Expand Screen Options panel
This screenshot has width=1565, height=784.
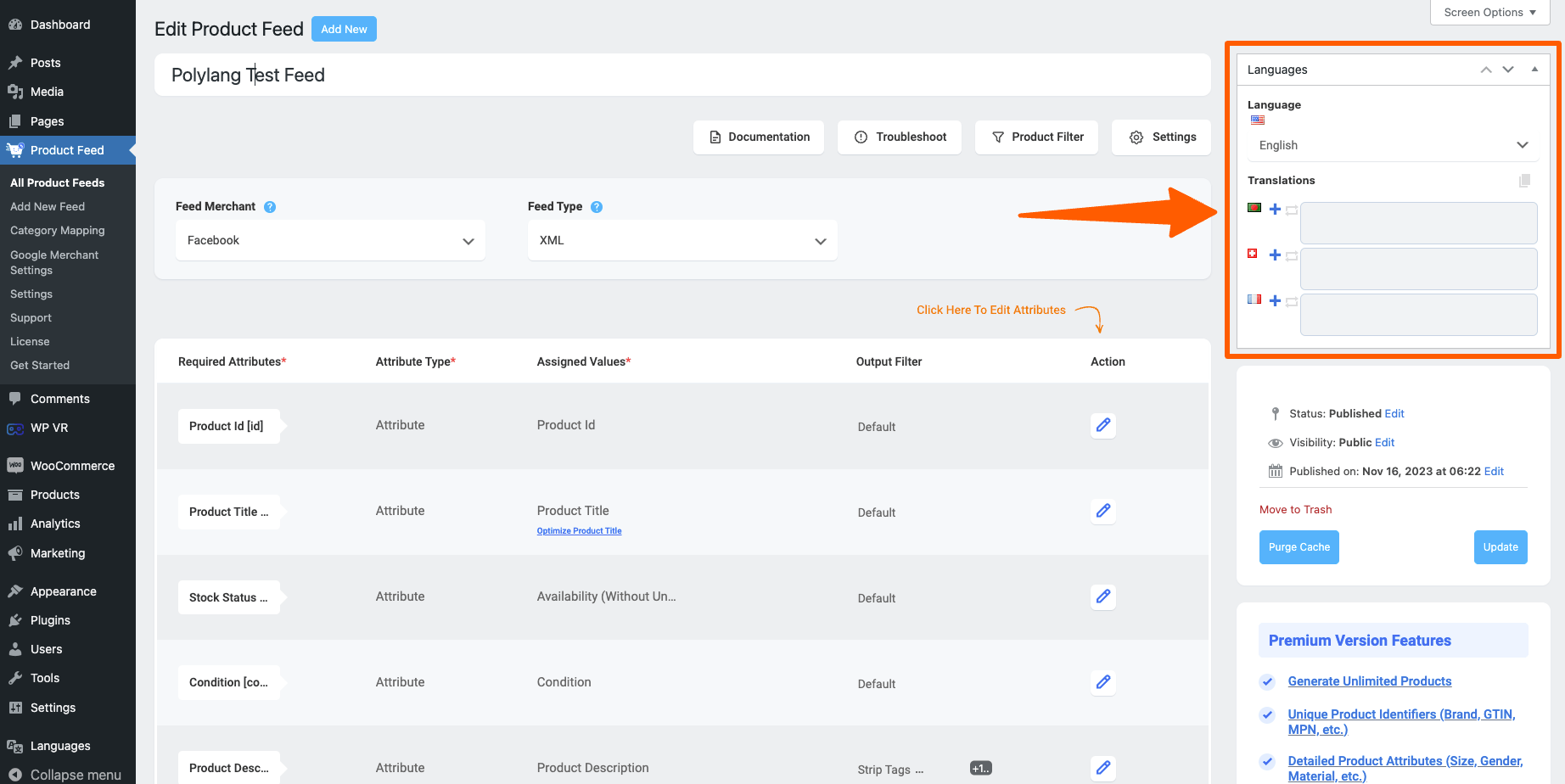coord(1490,12)
